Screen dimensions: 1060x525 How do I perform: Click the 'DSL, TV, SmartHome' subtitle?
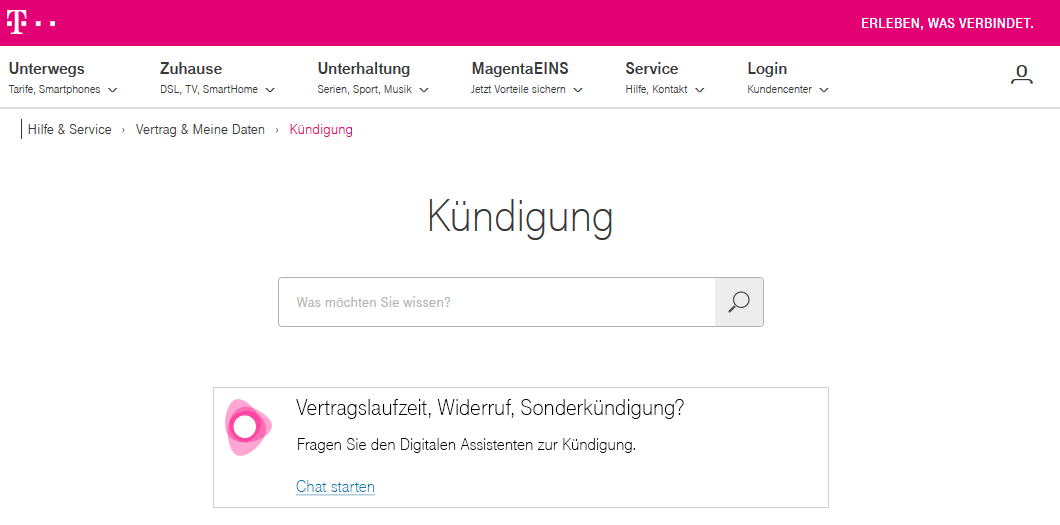(x=209, y=89)
